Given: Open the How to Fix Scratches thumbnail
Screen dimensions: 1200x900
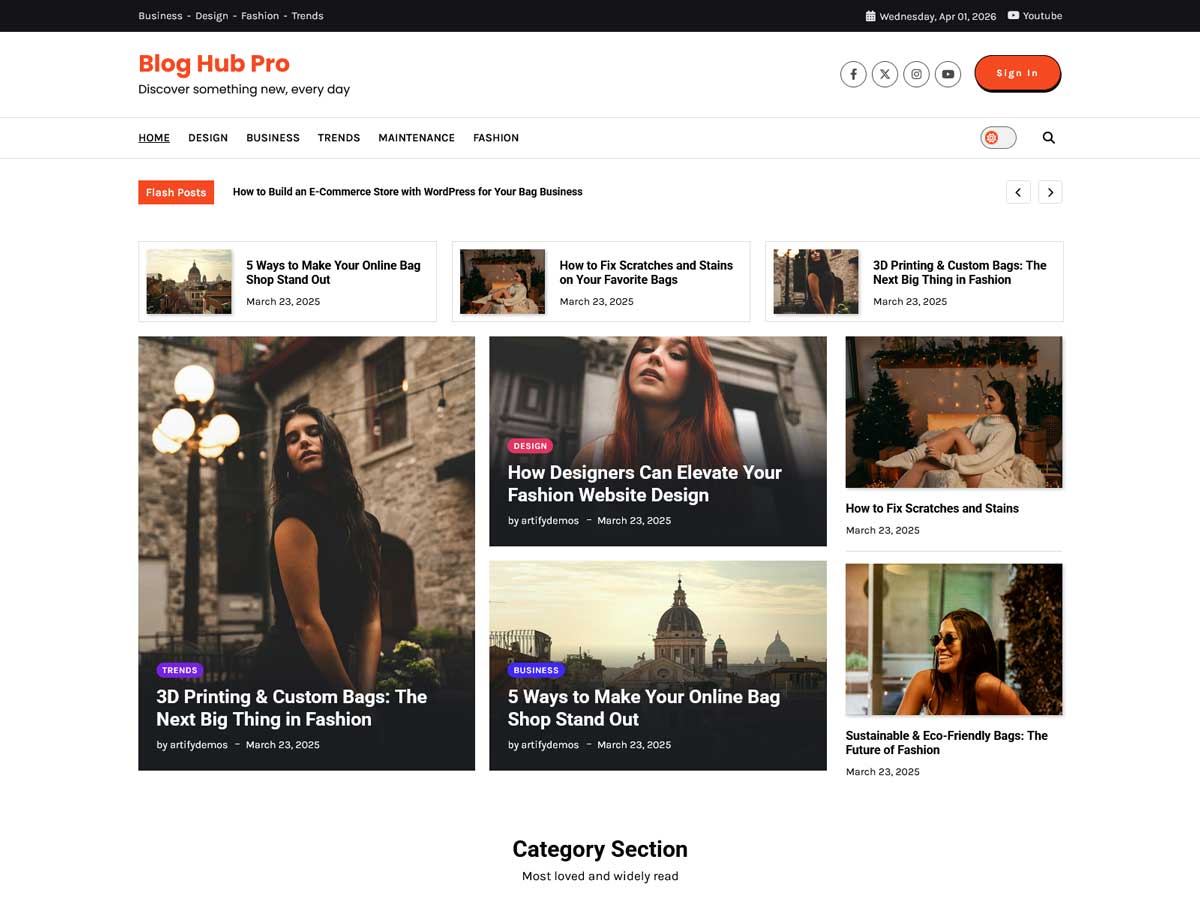Looking at the screenshot, I should (x=502, y=281).
